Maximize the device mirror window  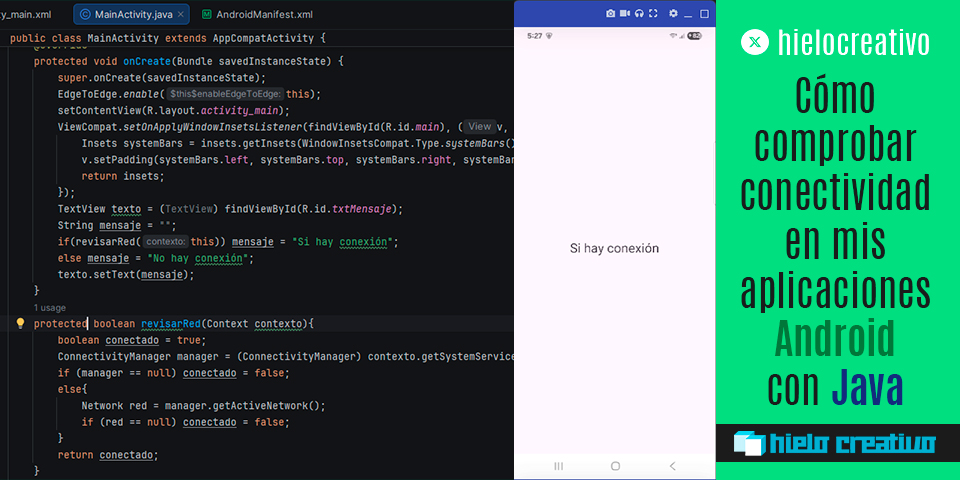(704, 13)
